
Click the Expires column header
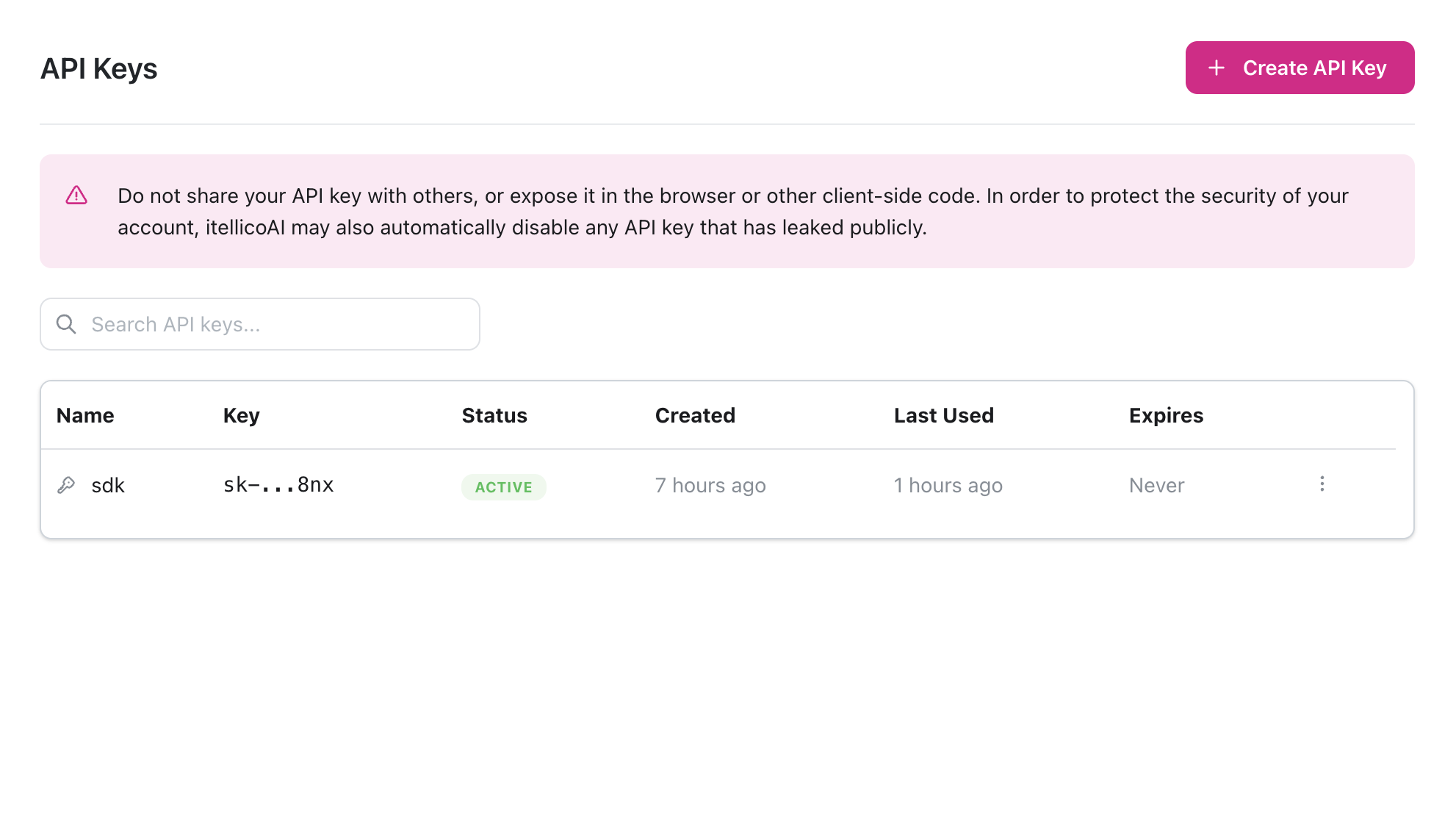[1166, 415]
